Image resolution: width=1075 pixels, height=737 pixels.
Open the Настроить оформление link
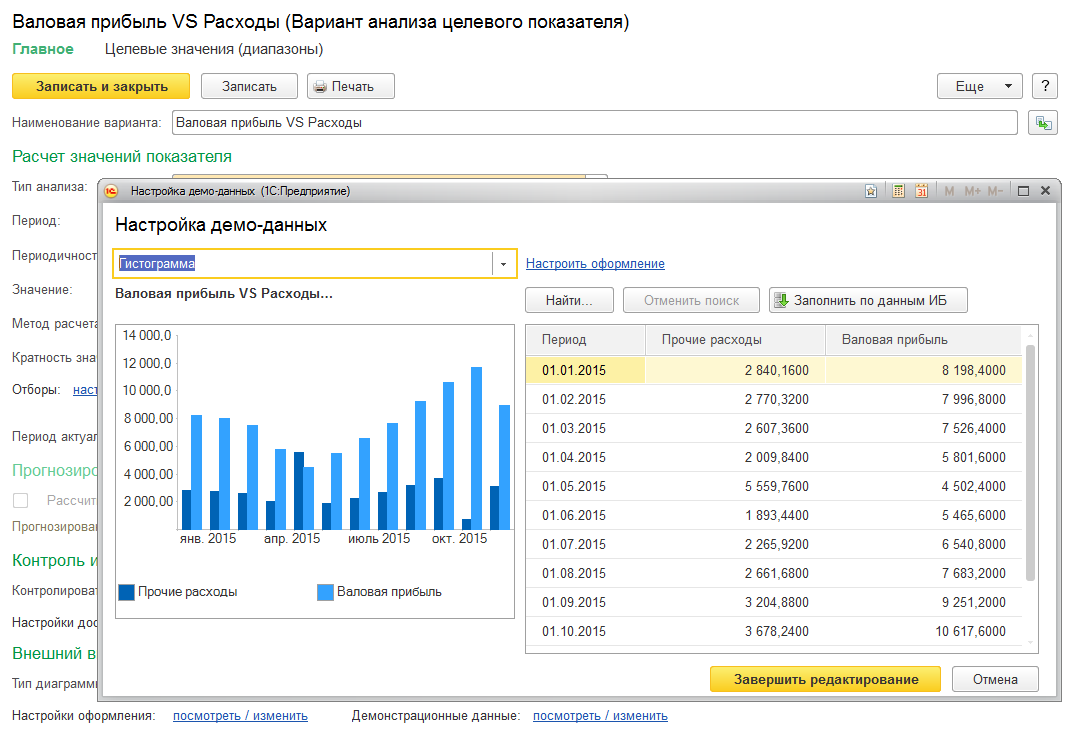(595, 264)
